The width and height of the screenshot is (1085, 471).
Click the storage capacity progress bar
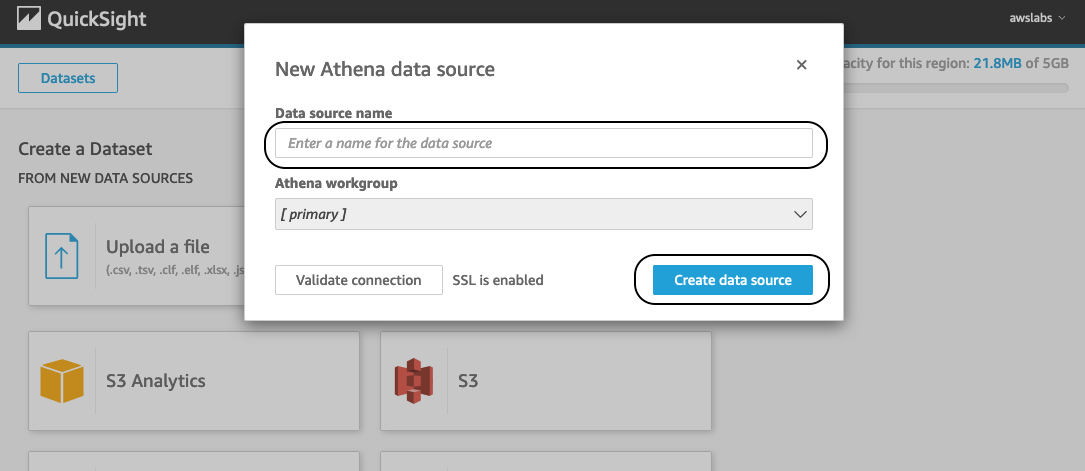click(x=956, y=88)
